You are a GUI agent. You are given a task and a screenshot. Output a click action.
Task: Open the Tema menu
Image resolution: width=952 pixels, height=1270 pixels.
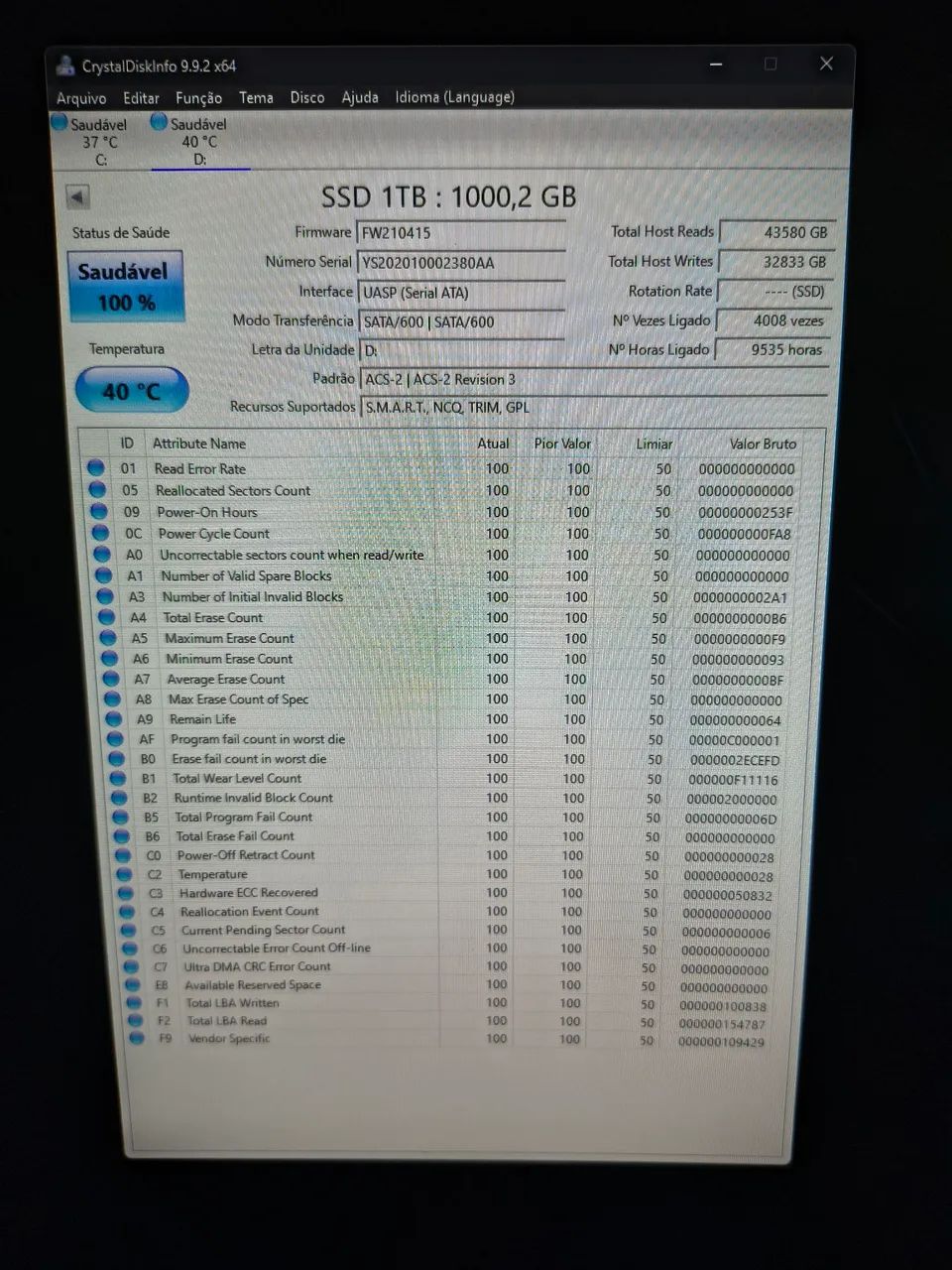[256, 97]
